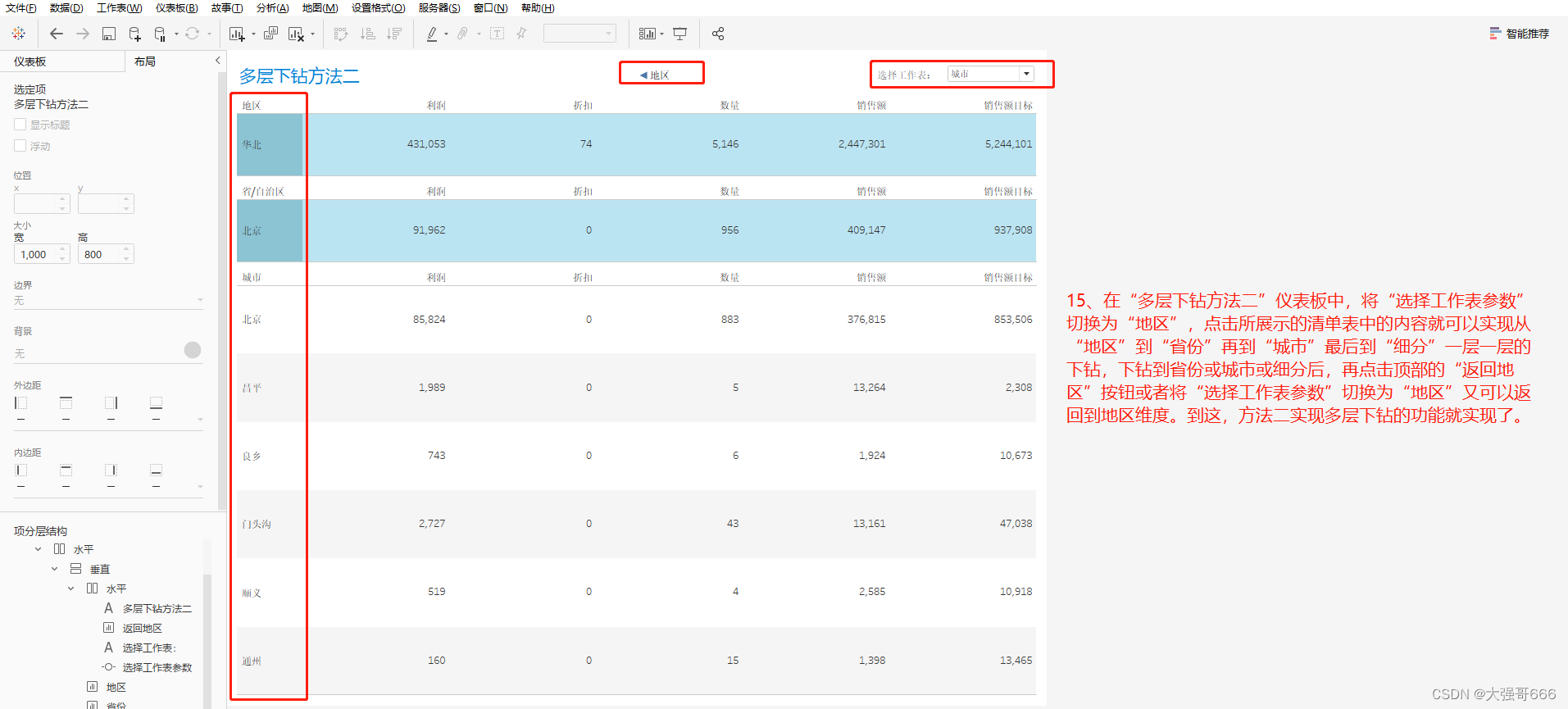Click the show/hide cards chart icon
Image resolution: width=1568 pixels, height=709 pixels.
[648, 34]
